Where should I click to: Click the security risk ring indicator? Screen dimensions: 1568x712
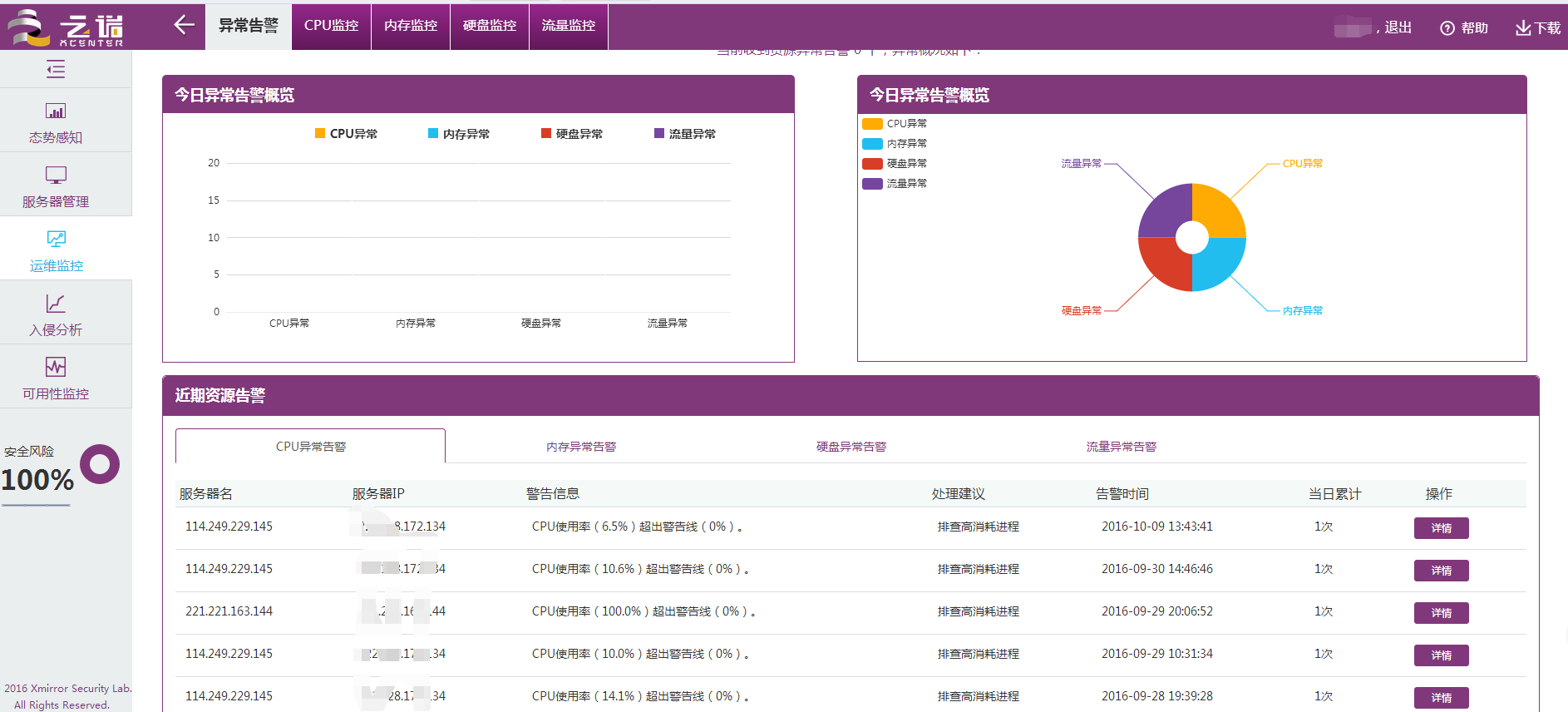pyautogui.click(x=100, y=464)
